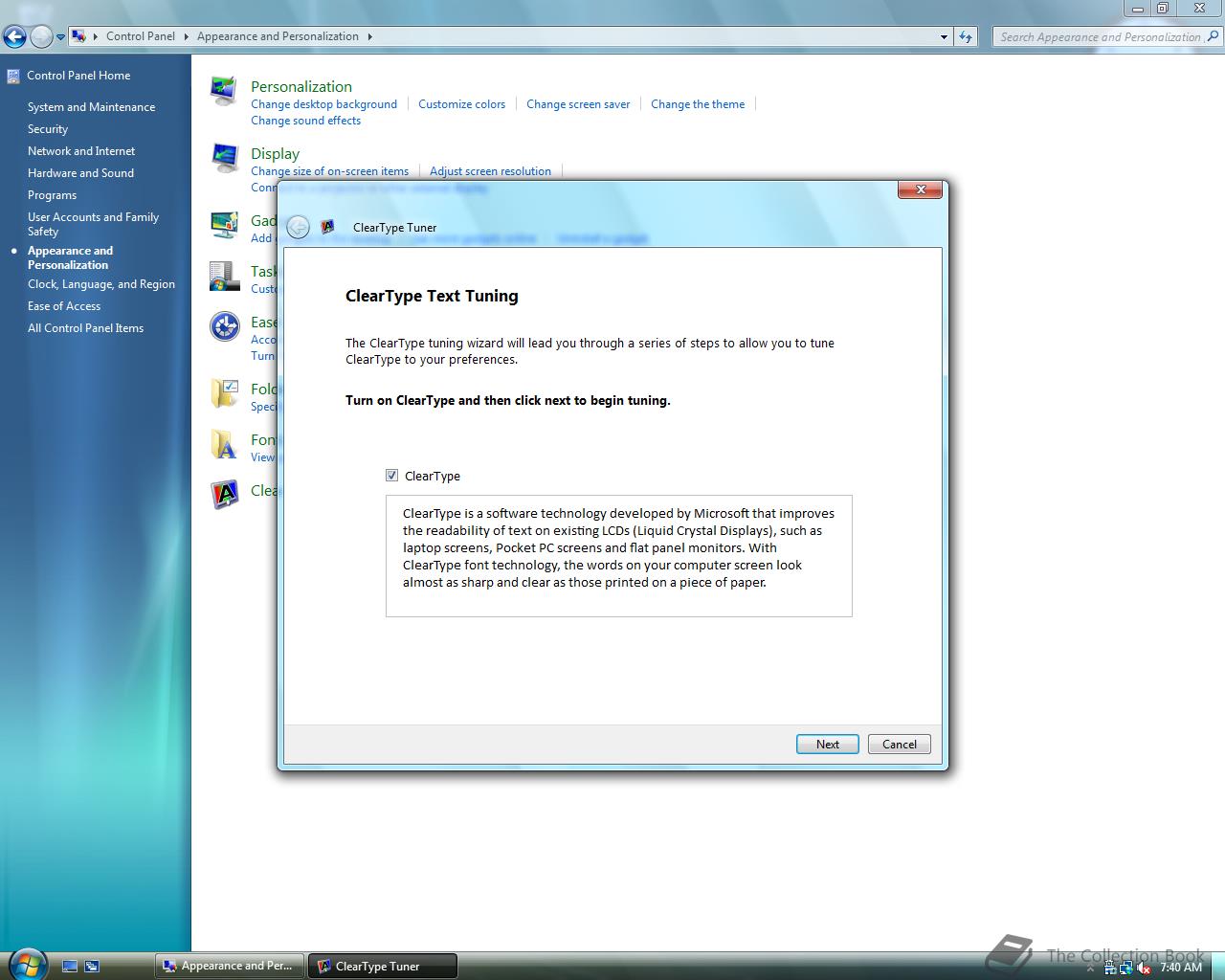Switch to Appearance and Personalization taskbar button
1225x980 pixels.
[230, 966]
